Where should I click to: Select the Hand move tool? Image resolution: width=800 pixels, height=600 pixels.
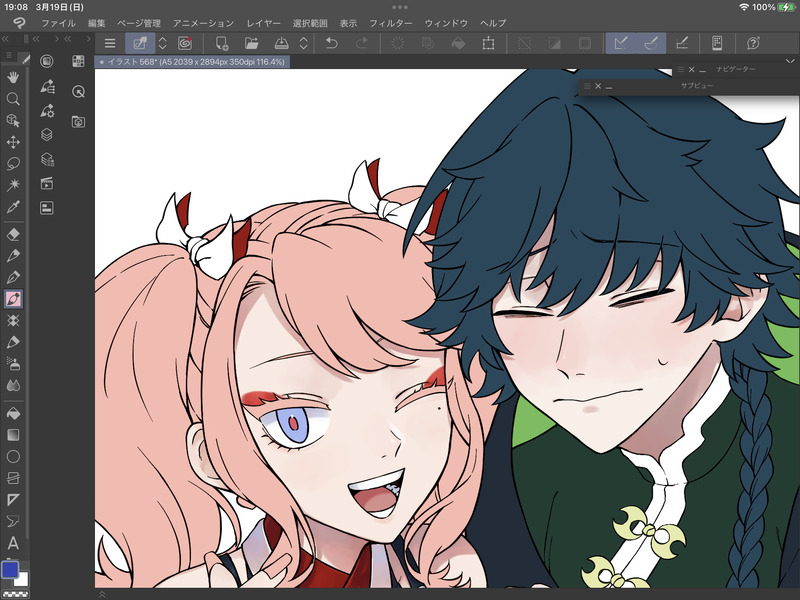(13, 77)
